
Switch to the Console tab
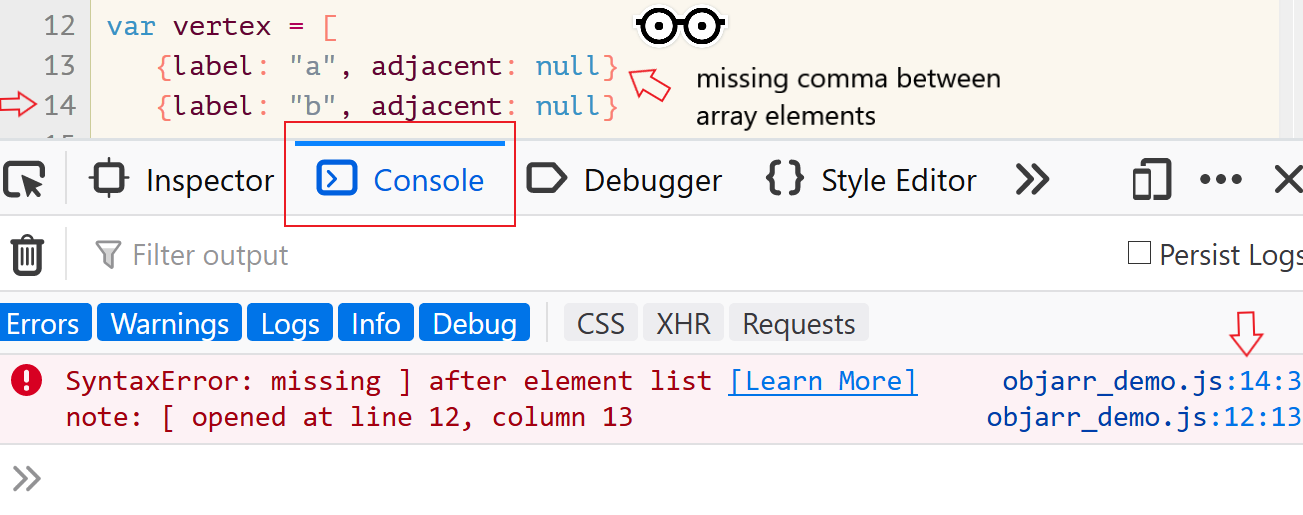[x=400, y=180]
